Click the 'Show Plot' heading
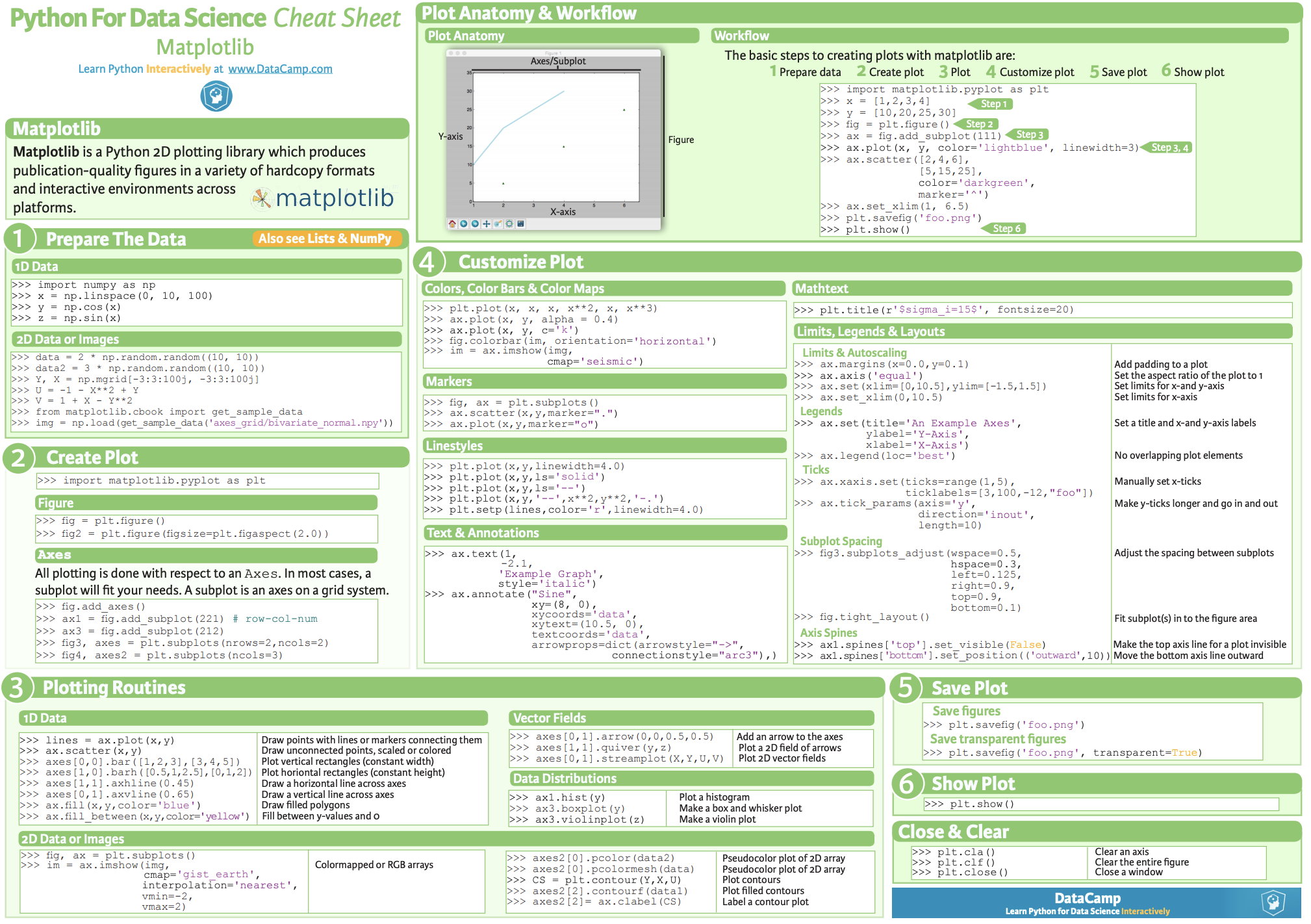1311x924 pixels. click(973, 784)
